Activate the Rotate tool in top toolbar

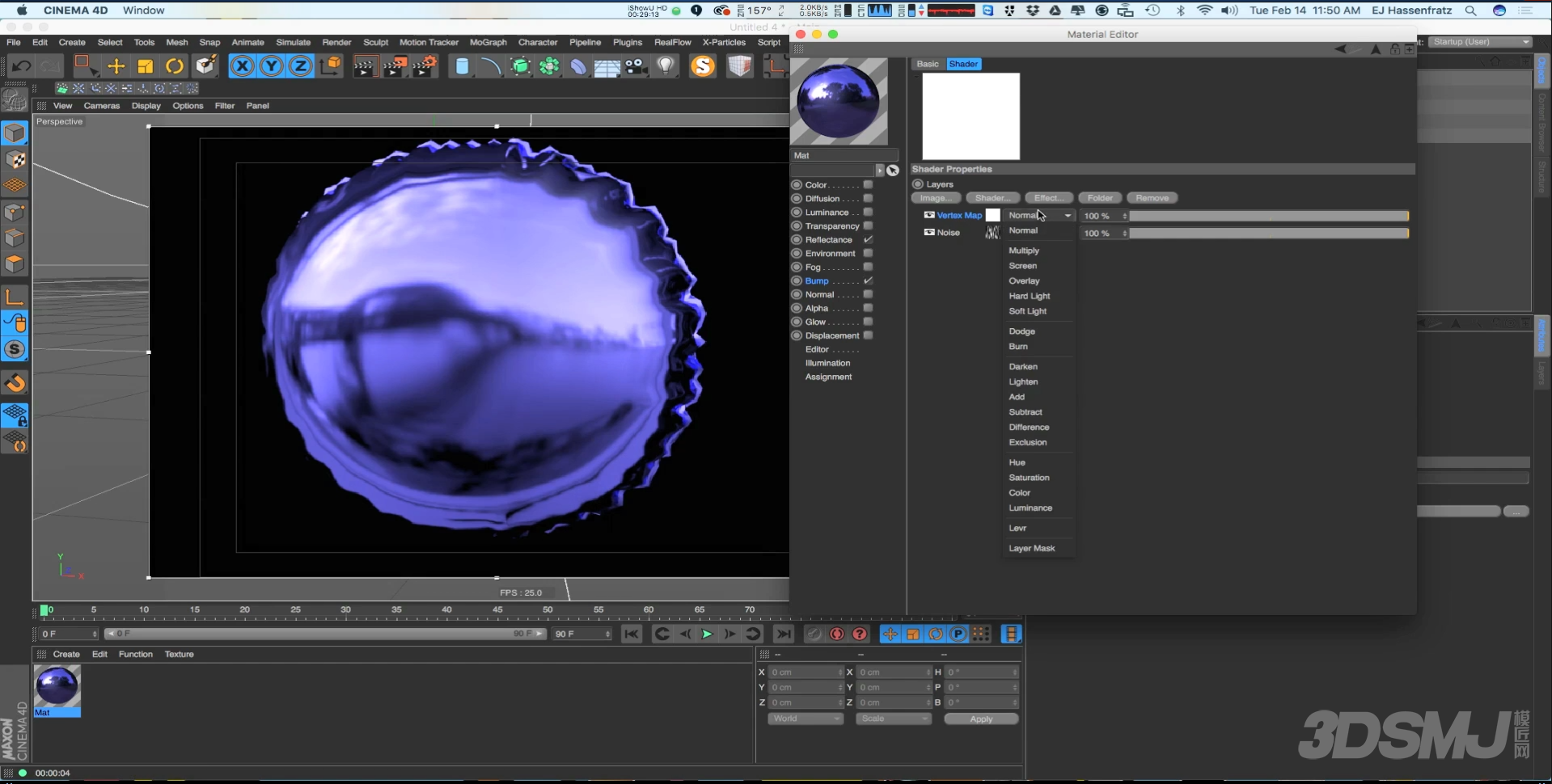click(x=175, y=66)
